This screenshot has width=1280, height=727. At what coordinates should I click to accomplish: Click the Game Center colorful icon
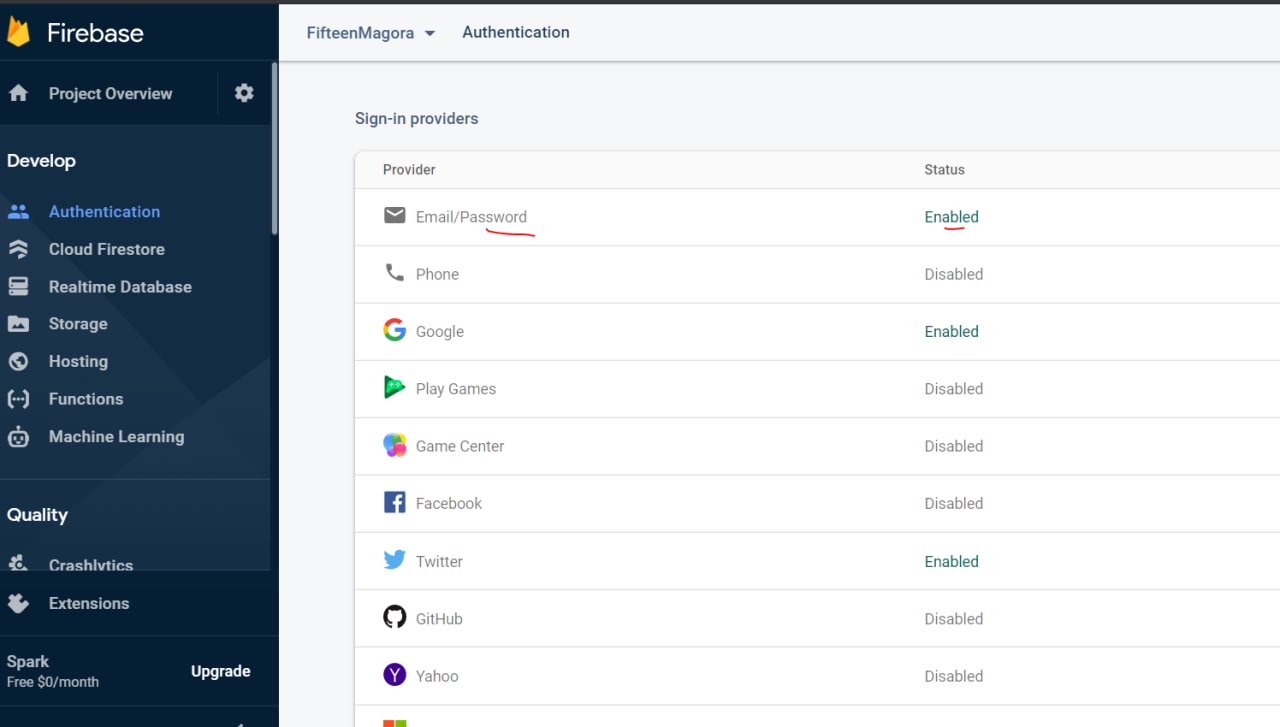(395, 445)
